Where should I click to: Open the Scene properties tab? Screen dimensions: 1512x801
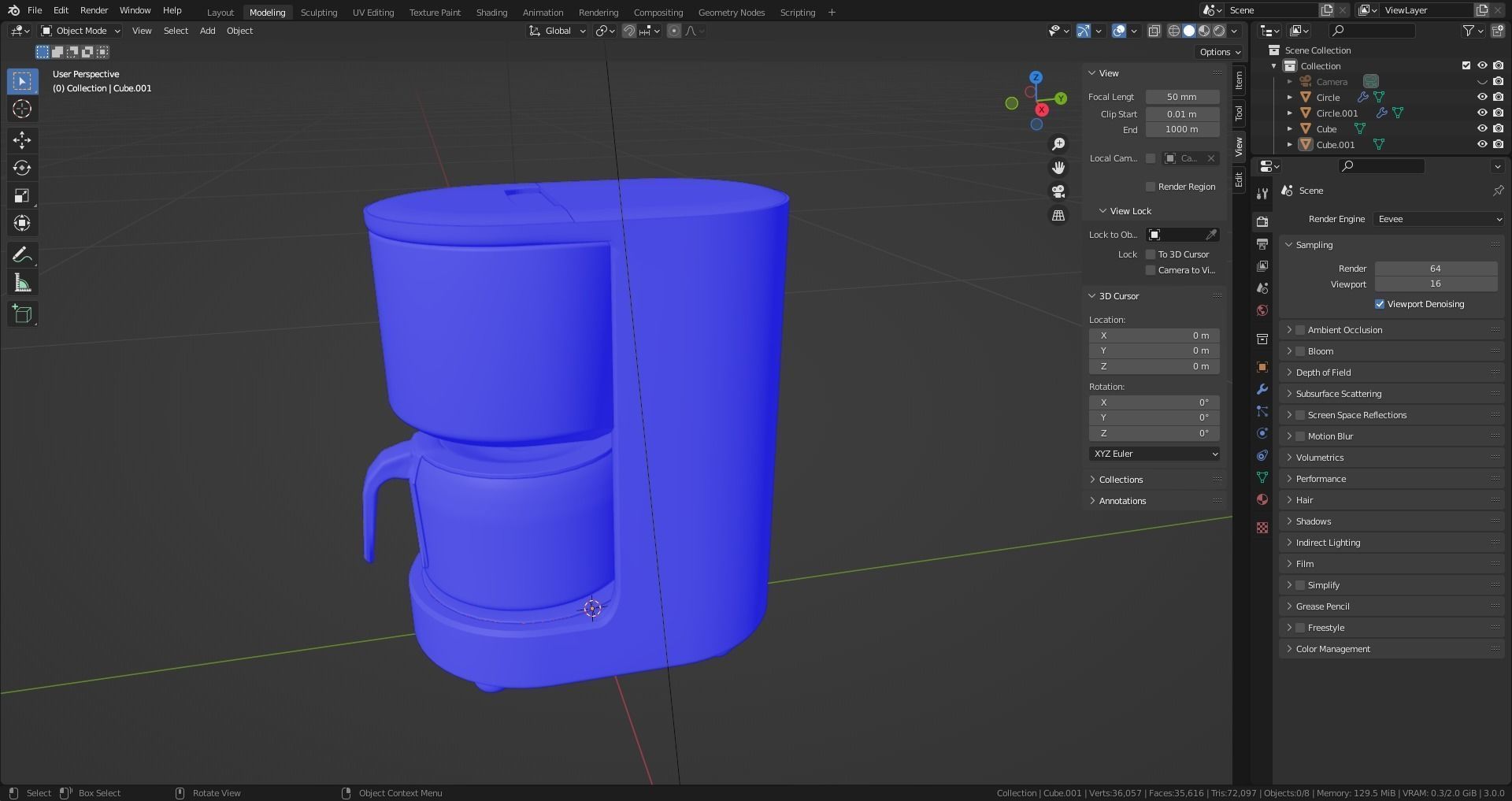(1262, 288)
